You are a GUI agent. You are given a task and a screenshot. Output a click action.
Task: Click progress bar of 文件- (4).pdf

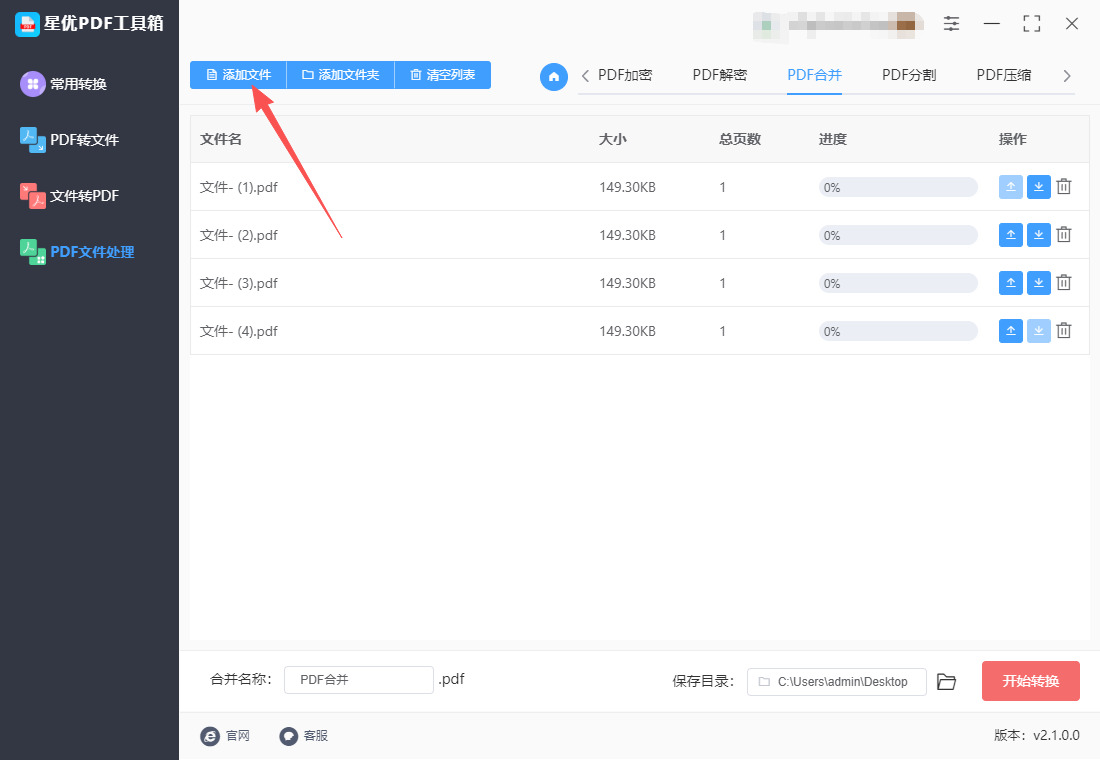(898, 331)
